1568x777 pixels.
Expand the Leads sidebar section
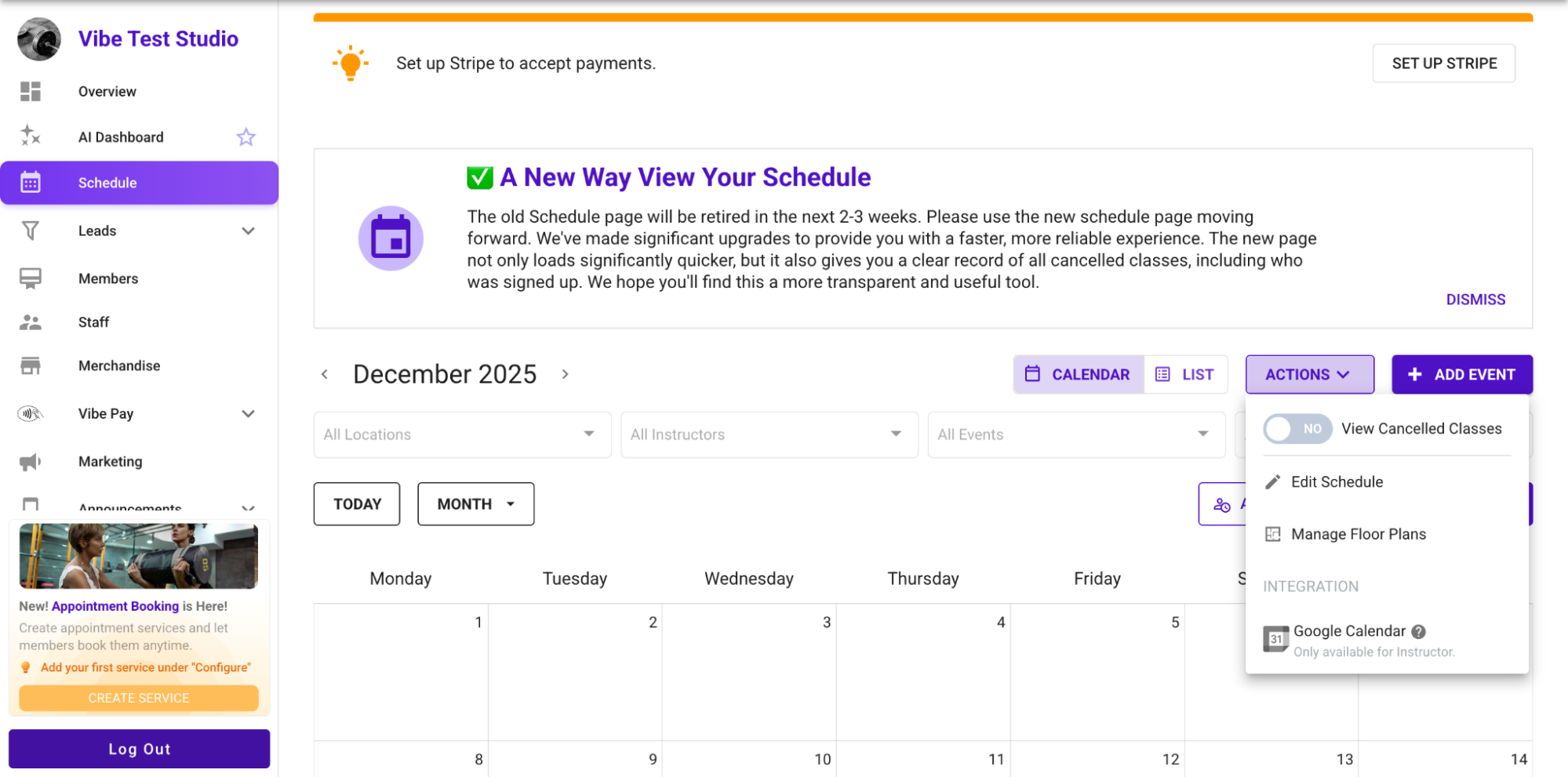click(x=248, y=231)
